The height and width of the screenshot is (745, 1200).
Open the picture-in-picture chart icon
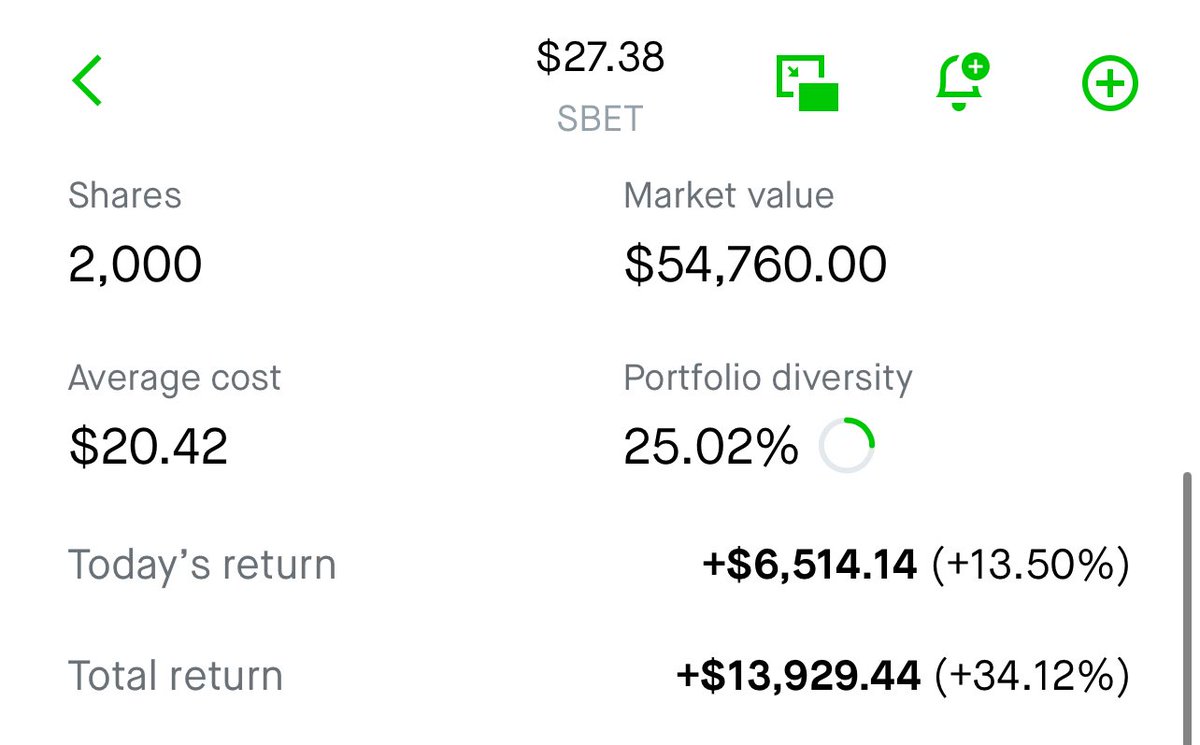[x=807, y=83]
